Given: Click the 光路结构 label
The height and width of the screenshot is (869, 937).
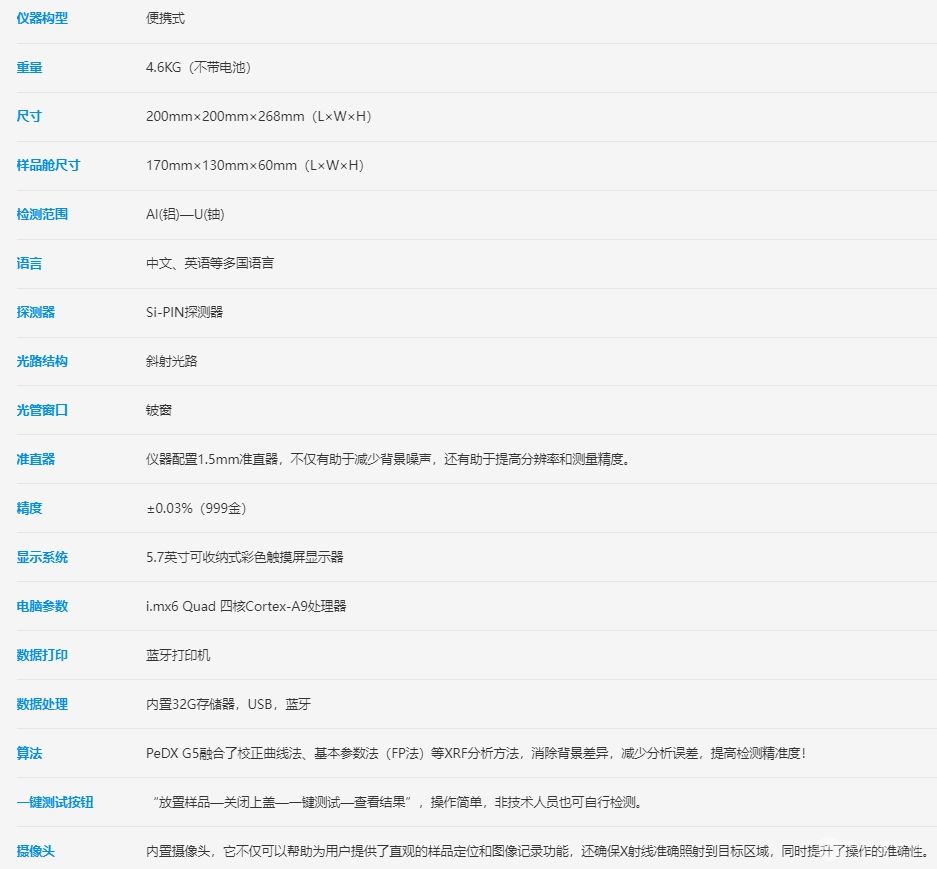Looking at the screenshot, I should tap(42, 362).
